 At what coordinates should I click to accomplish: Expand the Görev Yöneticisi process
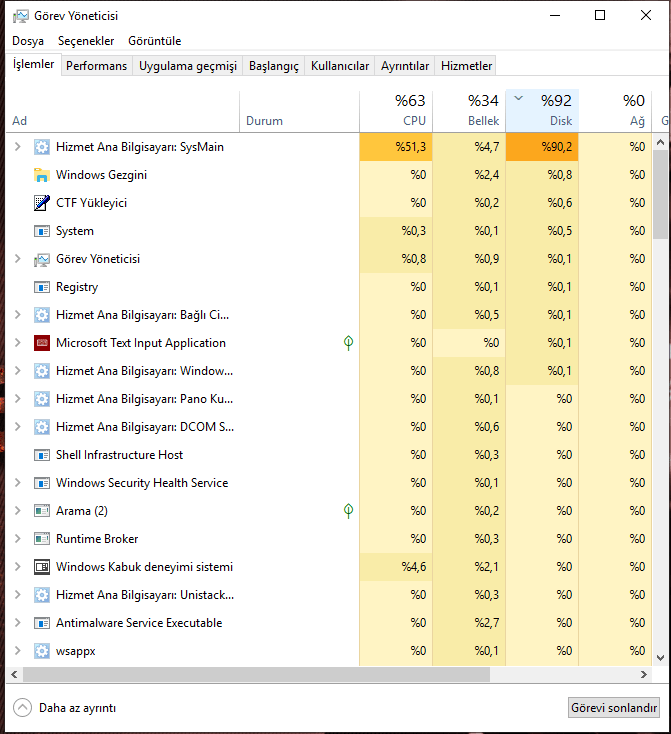point(18,259)
